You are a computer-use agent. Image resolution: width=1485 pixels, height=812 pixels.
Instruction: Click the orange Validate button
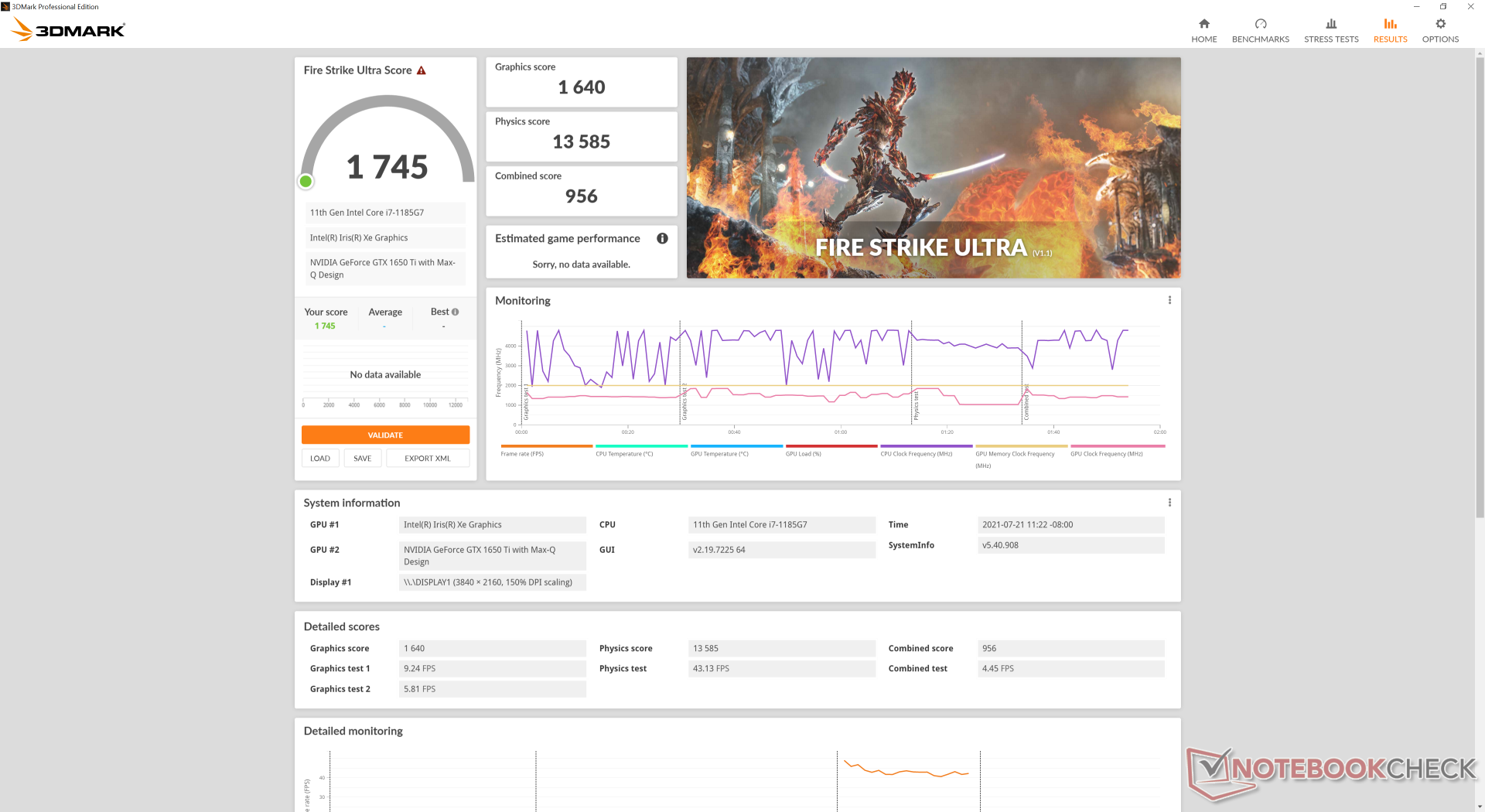coord(385,435)
